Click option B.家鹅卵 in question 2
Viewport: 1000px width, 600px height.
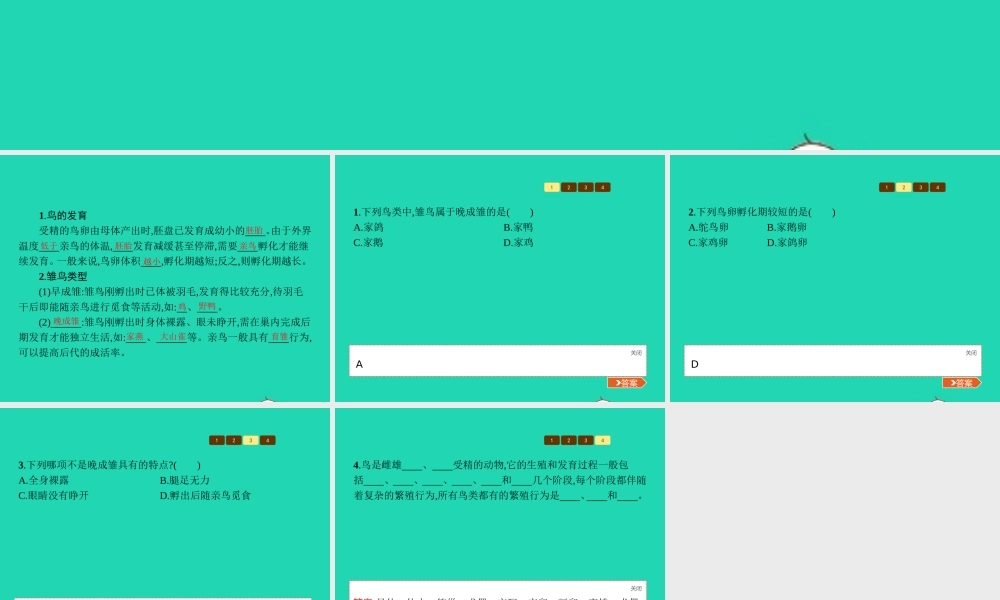pos(787,228)
